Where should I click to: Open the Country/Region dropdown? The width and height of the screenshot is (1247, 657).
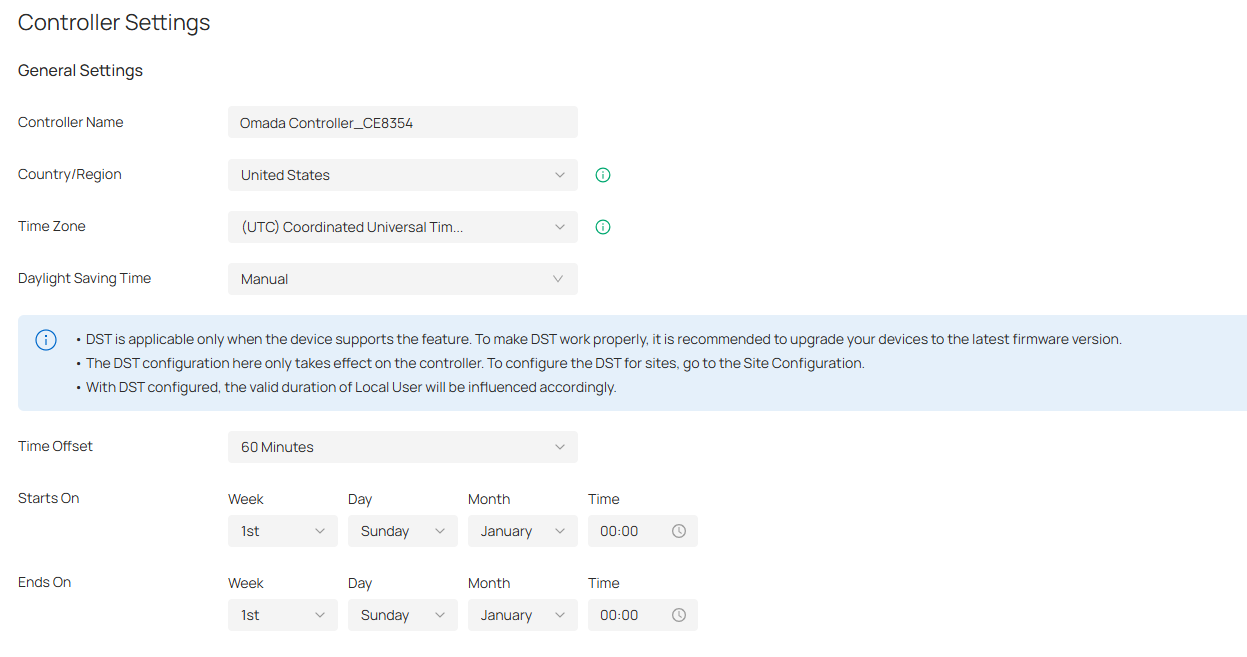[402, 175]
